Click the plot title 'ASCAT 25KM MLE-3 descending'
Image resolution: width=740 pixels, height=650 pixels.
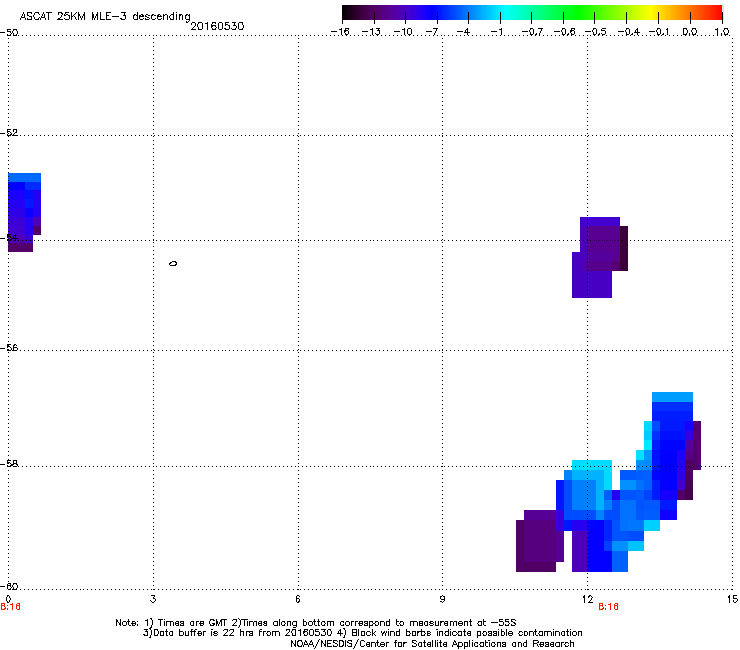click(105, 16)
